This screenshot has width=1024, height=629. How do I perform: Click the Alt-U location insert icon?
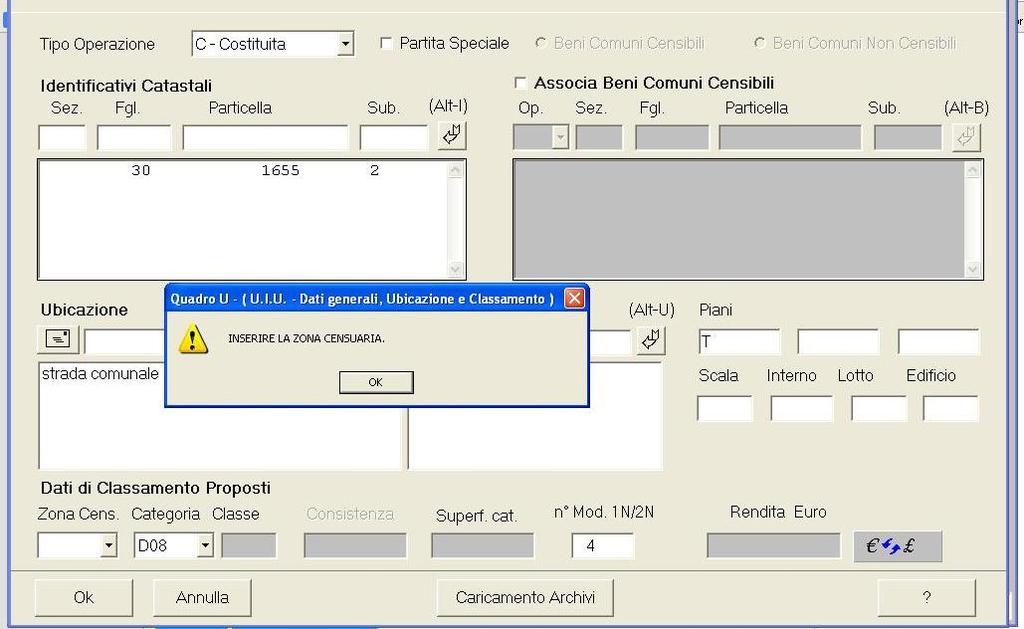point(651,341)
